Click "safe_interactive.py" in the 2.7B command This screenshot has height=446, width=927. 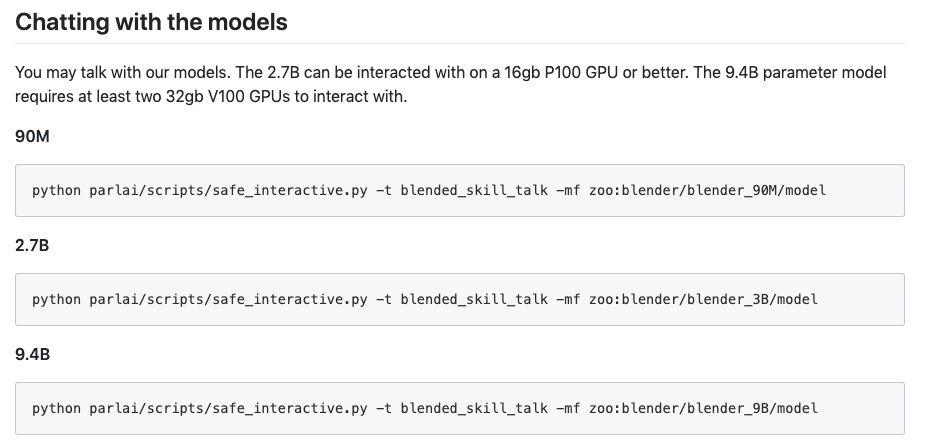coord(292,299)
